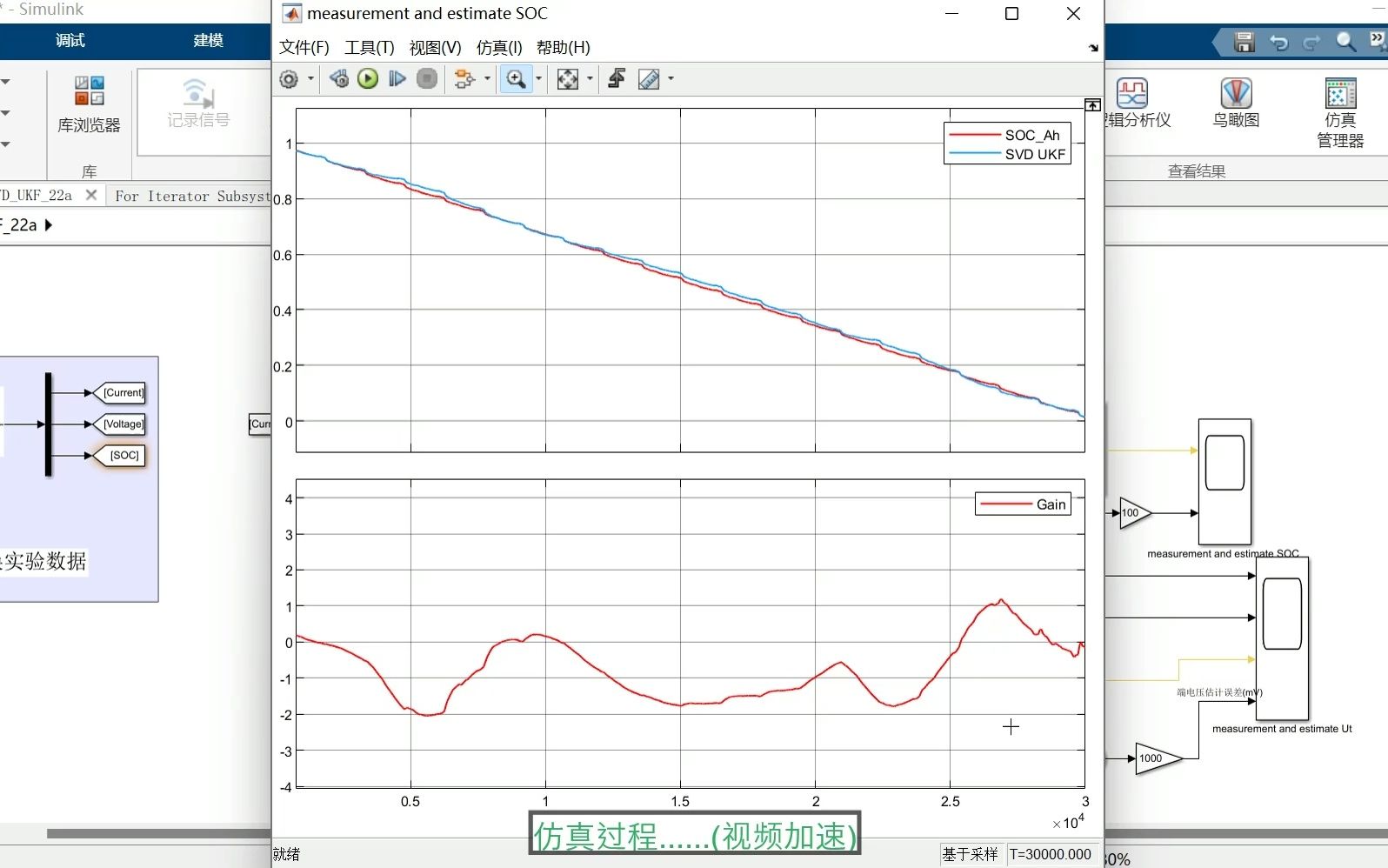Click the maximize axes icon above top plot
The image size is (1388, 868).
coord(1092,104)
